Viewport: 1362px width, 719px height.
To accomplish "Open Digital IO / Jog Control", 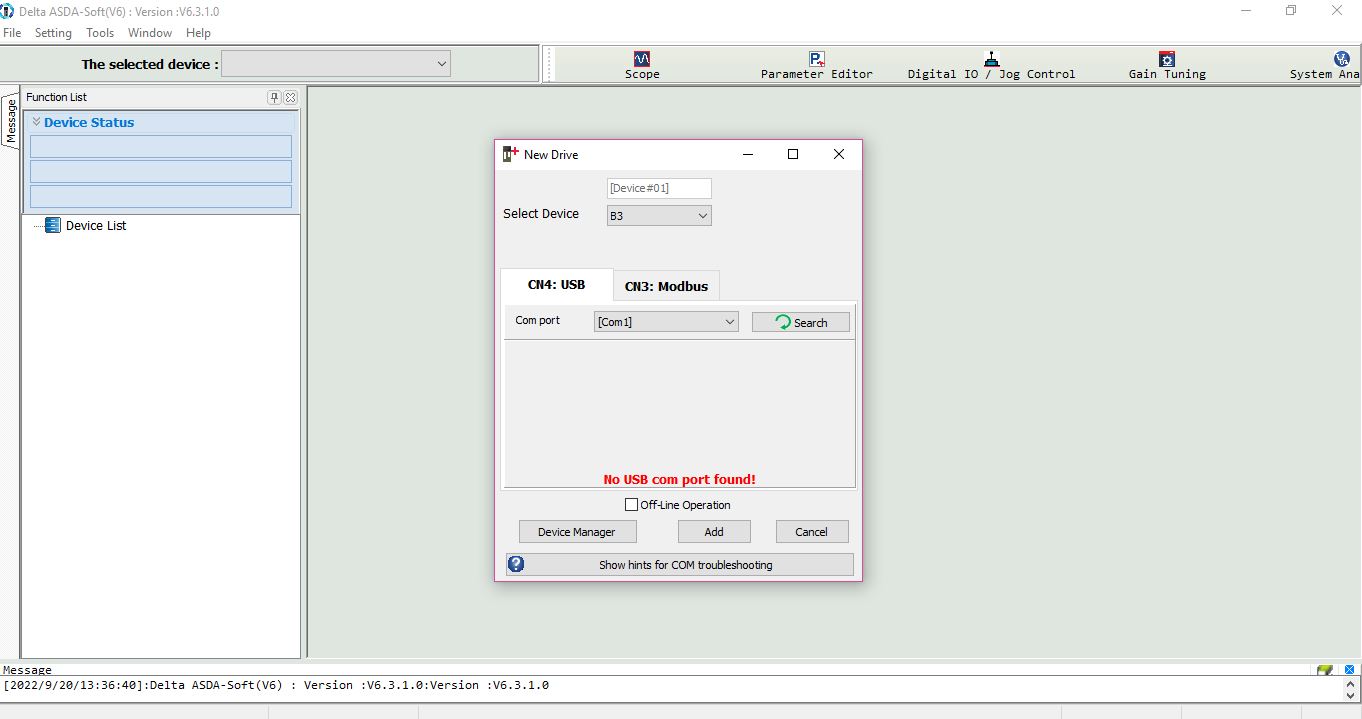I will pyautogui.click(x=991, y=66).
